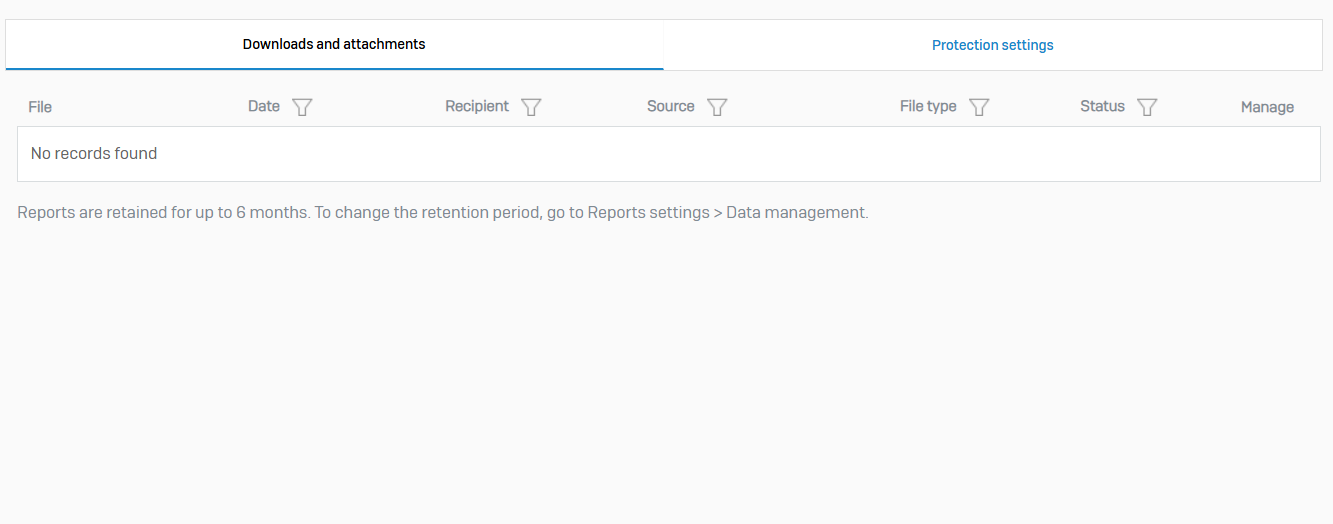The width and height of the screenshot is (1333, 524).
Task: Click the File column header
Action: click(40, 107)
